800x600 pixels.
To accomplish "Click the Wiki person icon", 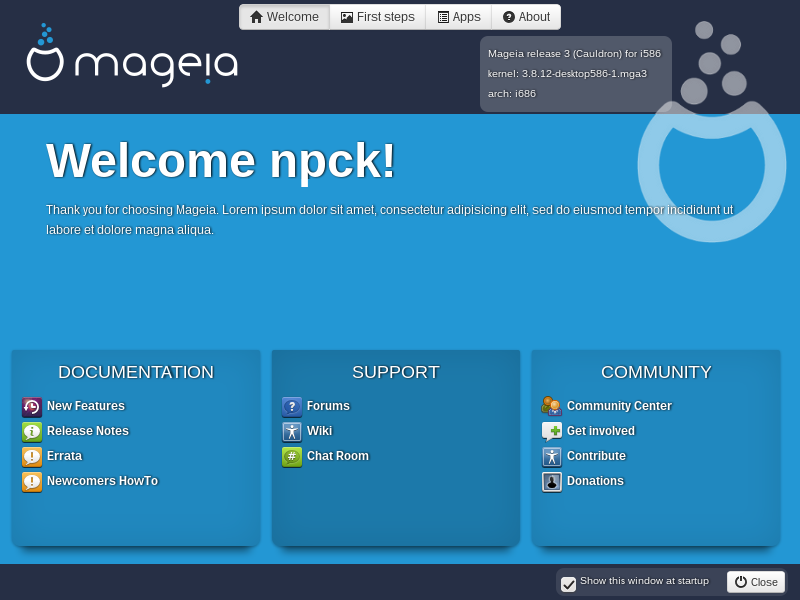I will [x=292, y=432].
